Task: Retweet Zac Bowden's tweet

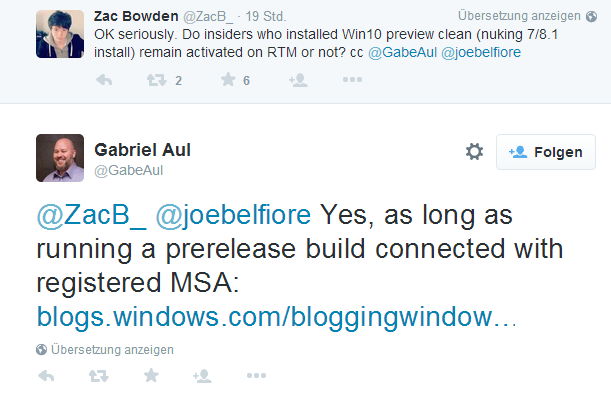Action: (157, 80)
